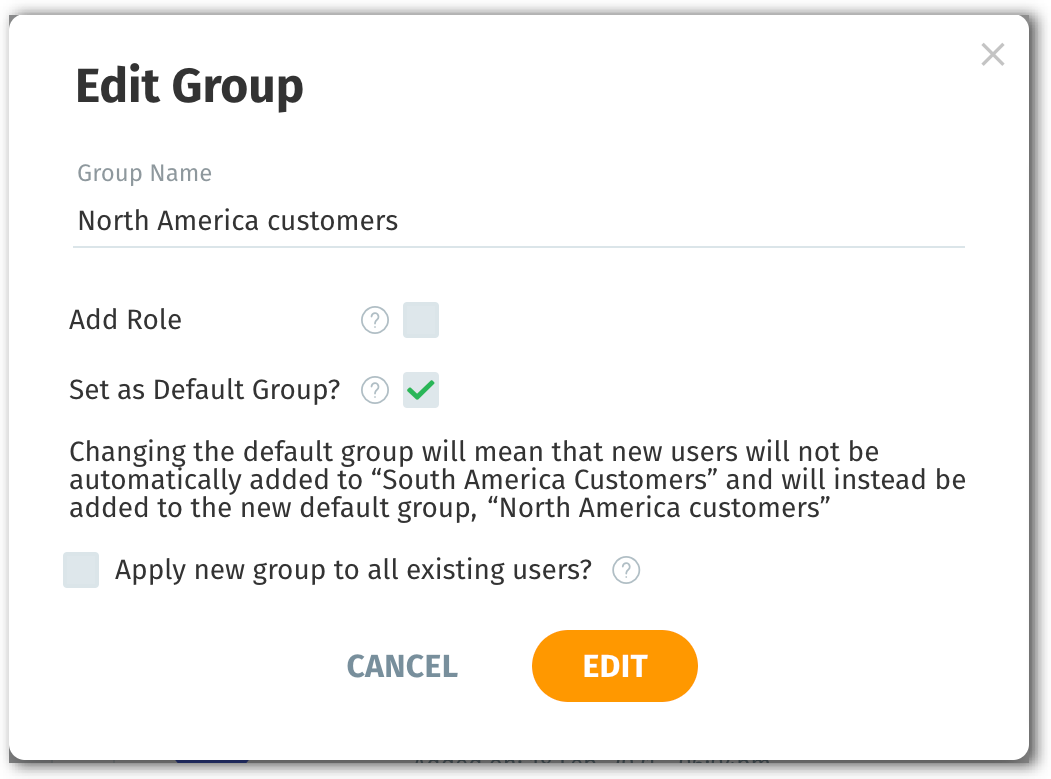Click CANCEL to discard changes
Image resolution: width=1051 pixels, height=779 pixels.
point(402,666)
